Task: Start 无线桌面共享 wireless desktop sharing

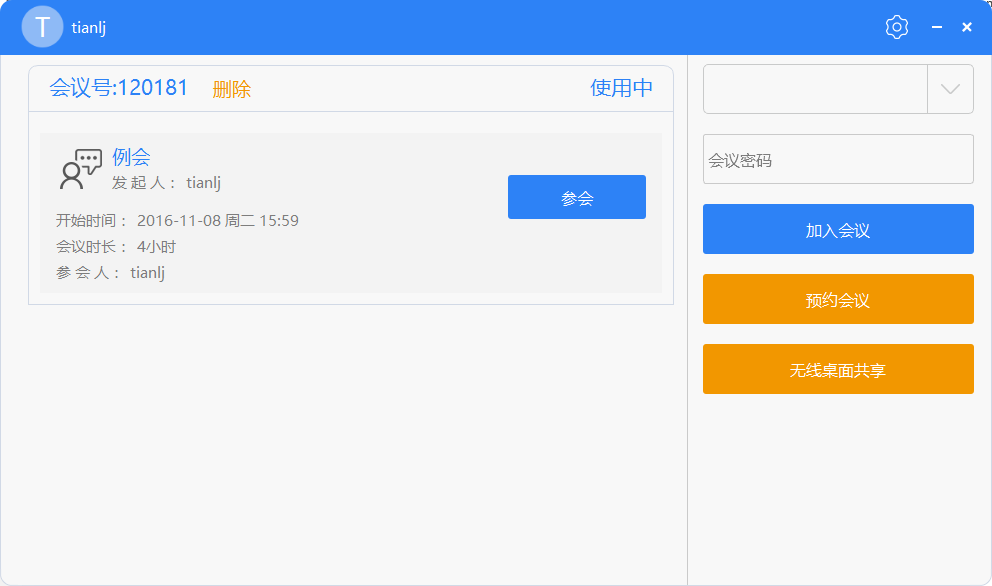Action: click(838, 369)
